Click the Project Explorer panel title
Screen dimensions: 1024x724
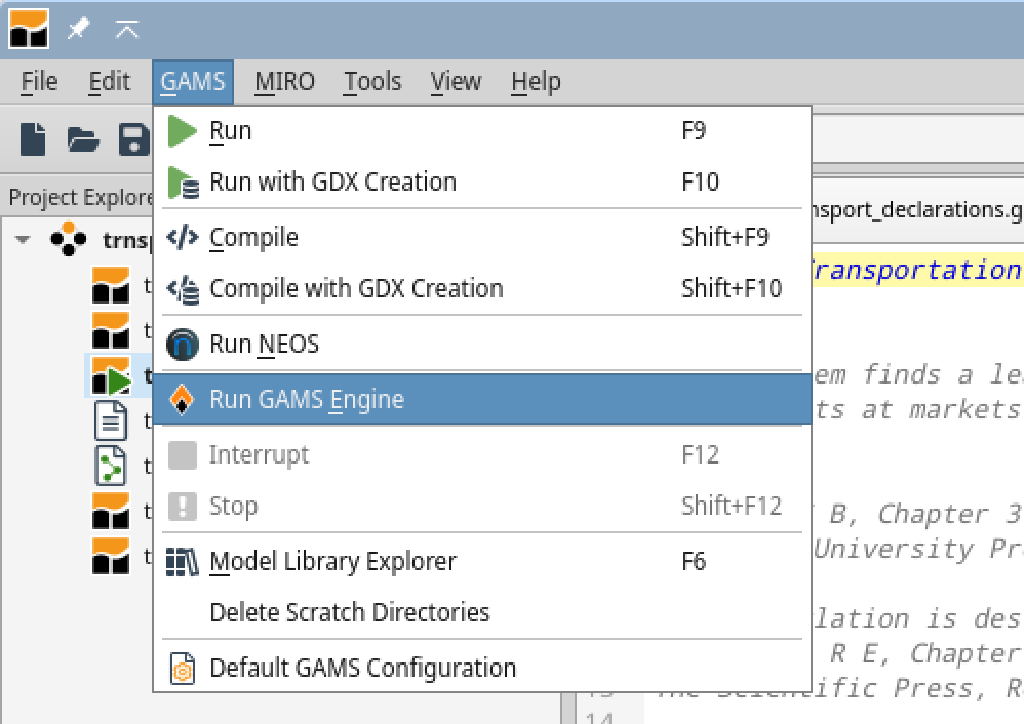tap(80, 197)
